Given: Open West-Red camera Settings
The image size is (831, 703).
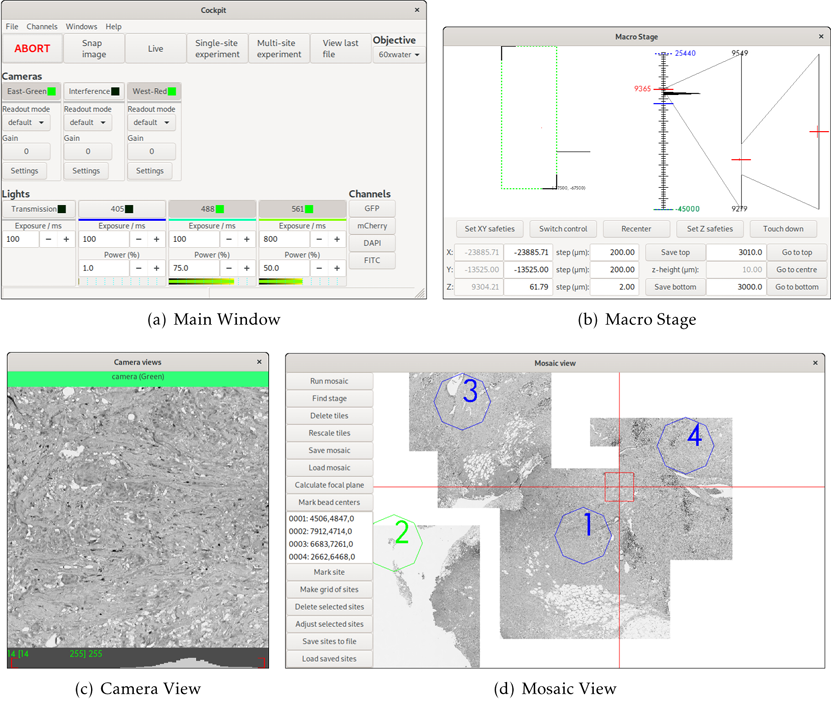Looking at the screenshot, I should coord(149,171).
